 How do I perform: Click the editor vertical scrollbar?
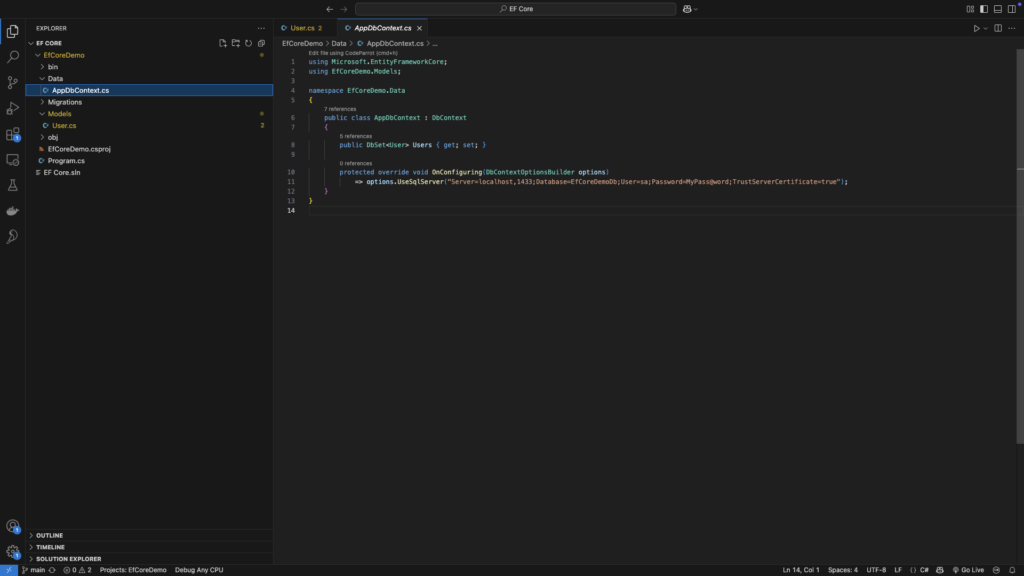[1020, 248]
